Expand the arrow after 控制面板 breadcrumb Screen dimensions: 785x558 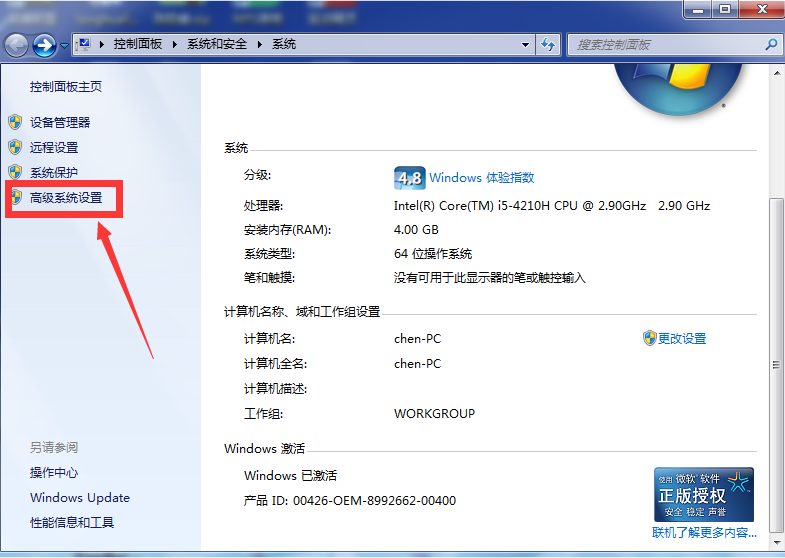click(175, 45)
